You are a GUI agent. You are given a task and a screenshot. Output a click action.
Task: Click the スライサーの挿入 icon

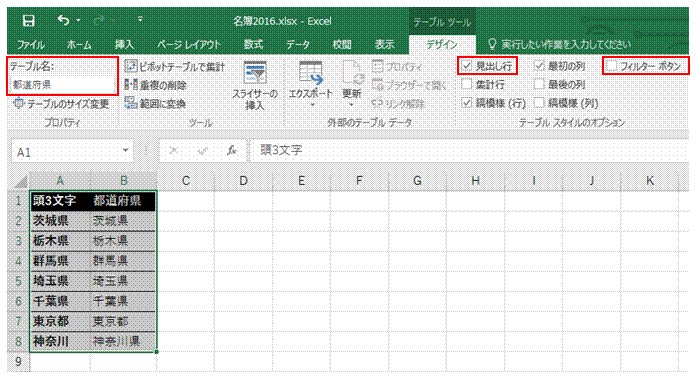pyautogui.click(x=255, y=73)
